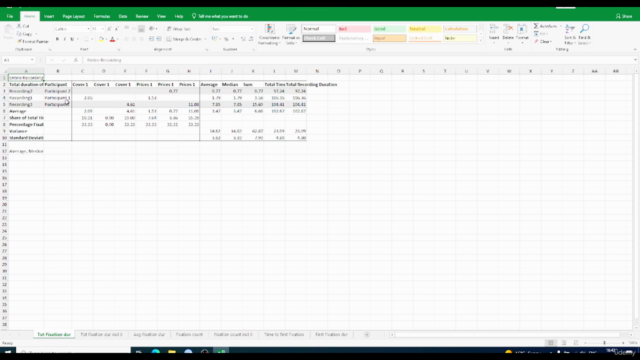640x360 pixels.
Task: Click the zoom slider in status bar
Action: click(604, 343)
